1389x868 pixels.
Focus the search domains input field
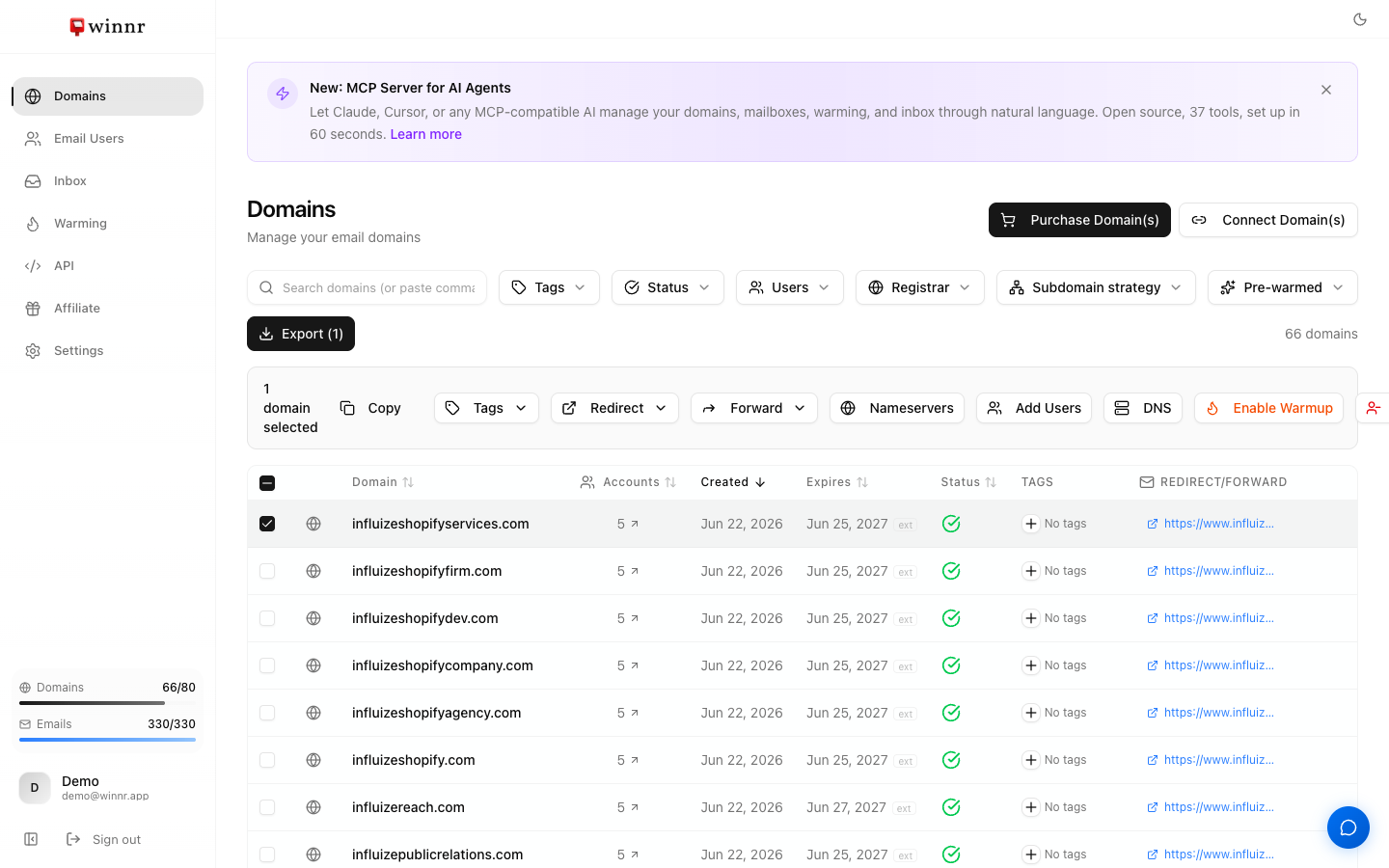pyautogui.click(x=367, y=287)
